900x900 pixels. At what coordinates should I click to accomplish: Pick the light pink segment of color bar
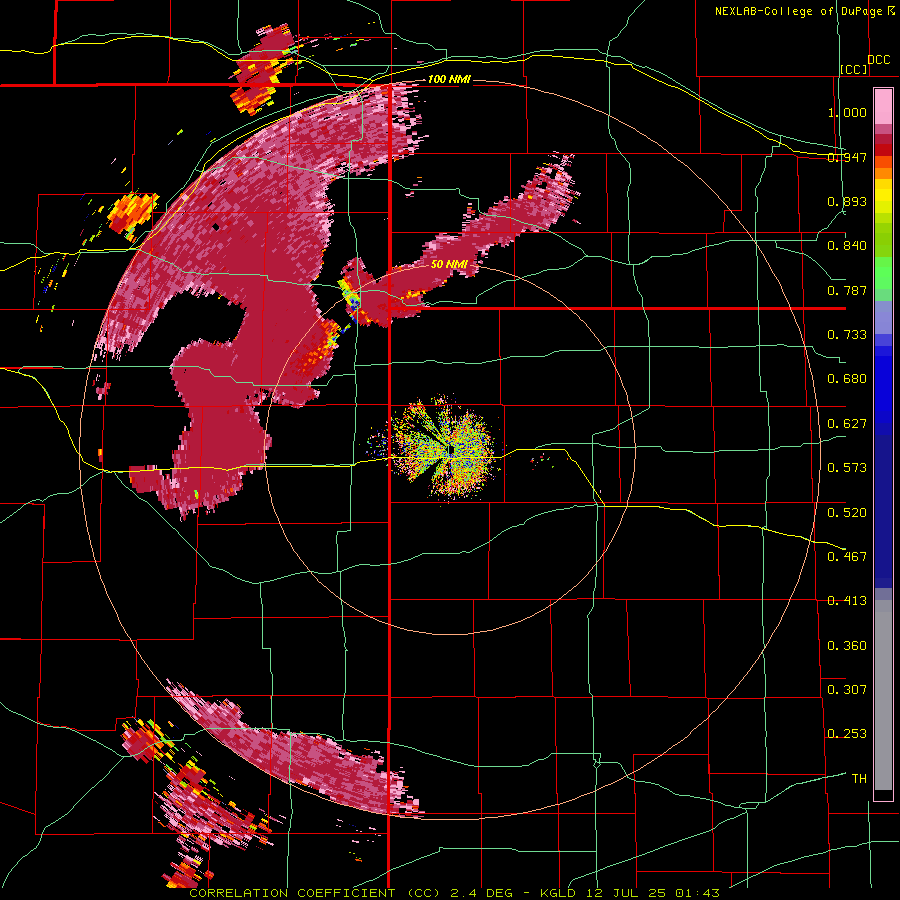(x=883, y=107)
